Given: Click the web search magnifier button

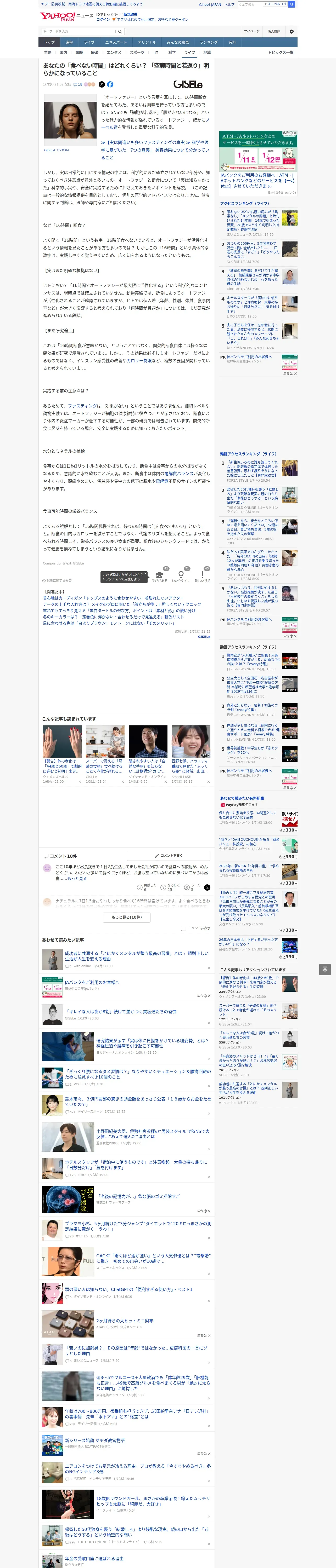Looking at the screenshot, I should 292,4.
